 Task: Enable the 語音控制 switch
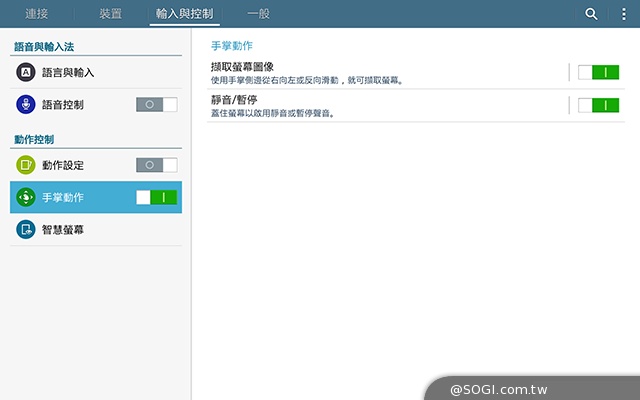[157, 104]
